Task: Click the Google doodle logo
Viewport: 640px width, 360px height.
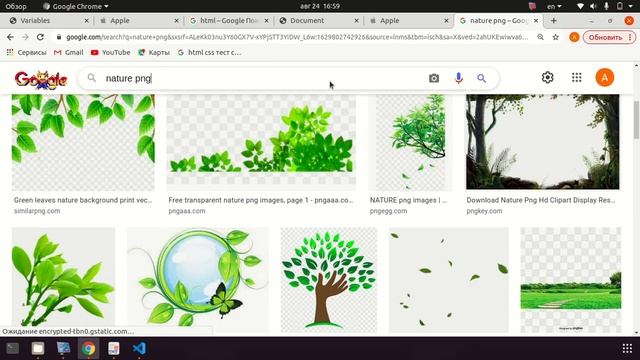Action: tap(41, 80)
